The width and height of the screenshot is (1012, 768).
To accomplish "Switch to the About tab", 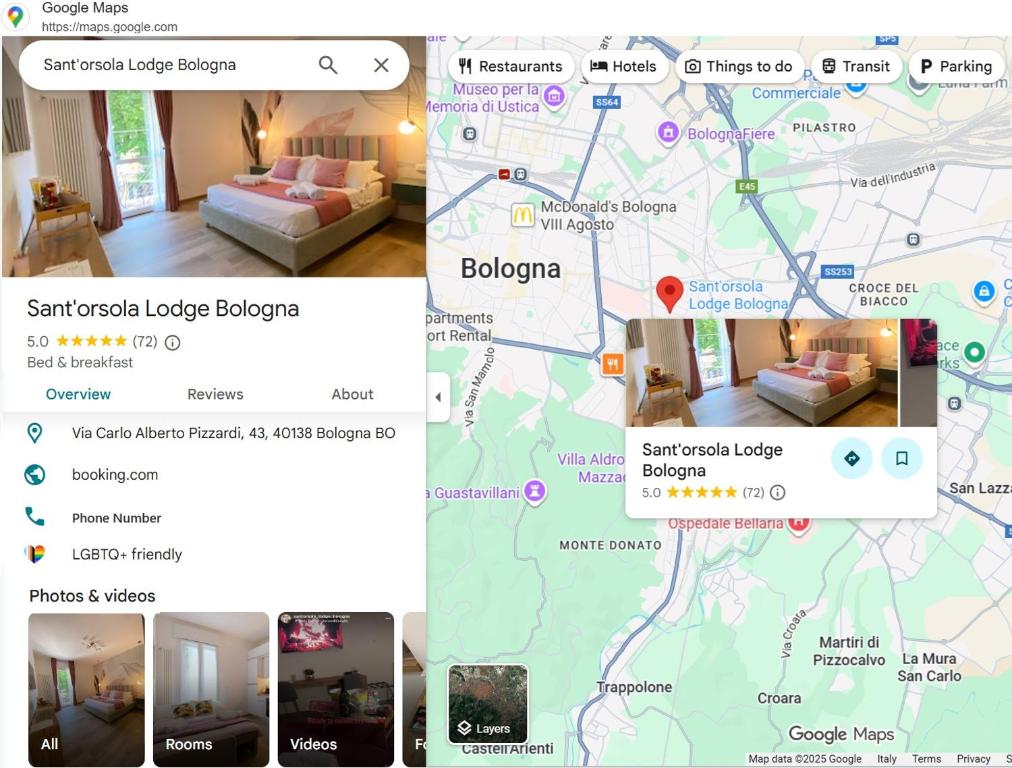I will 352,394.
